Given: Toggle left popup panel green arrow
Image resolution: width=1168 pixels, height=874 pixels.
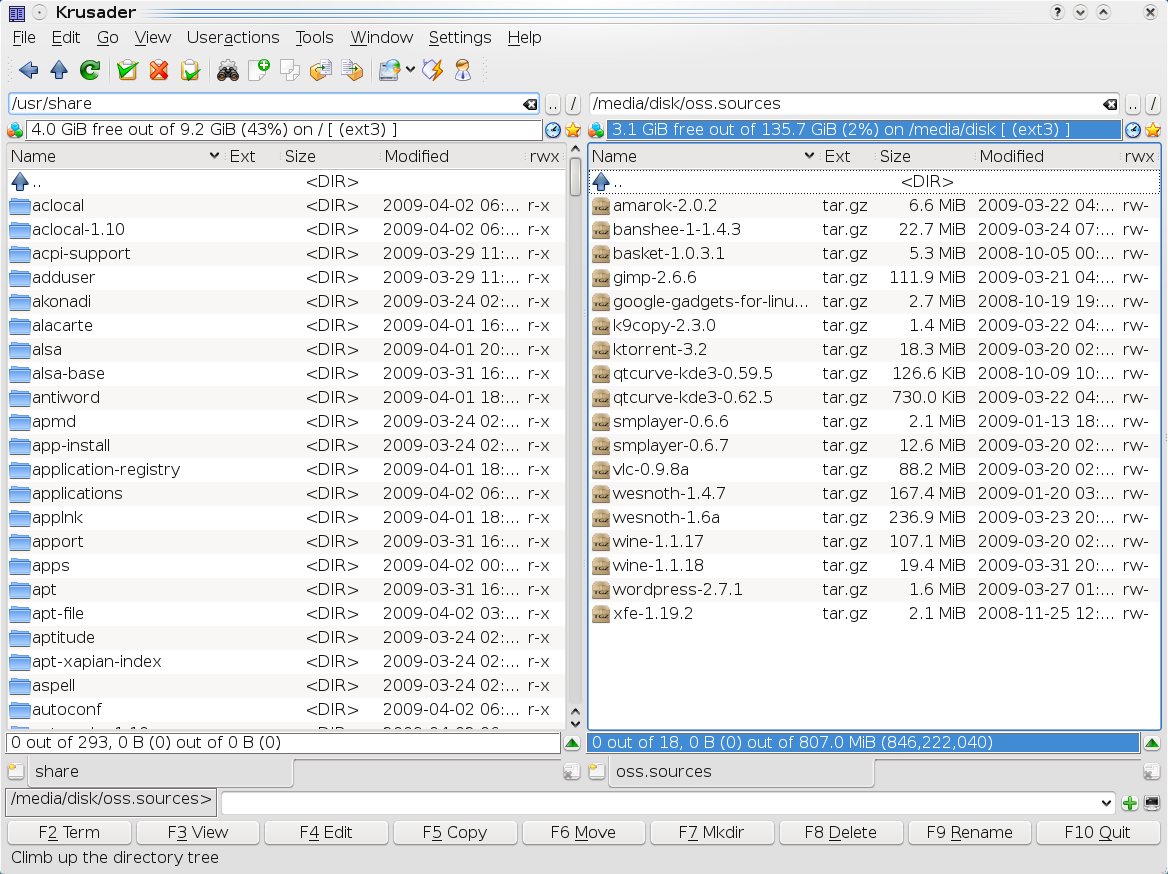Looking at the screenshot, I should tap(572, 743).
